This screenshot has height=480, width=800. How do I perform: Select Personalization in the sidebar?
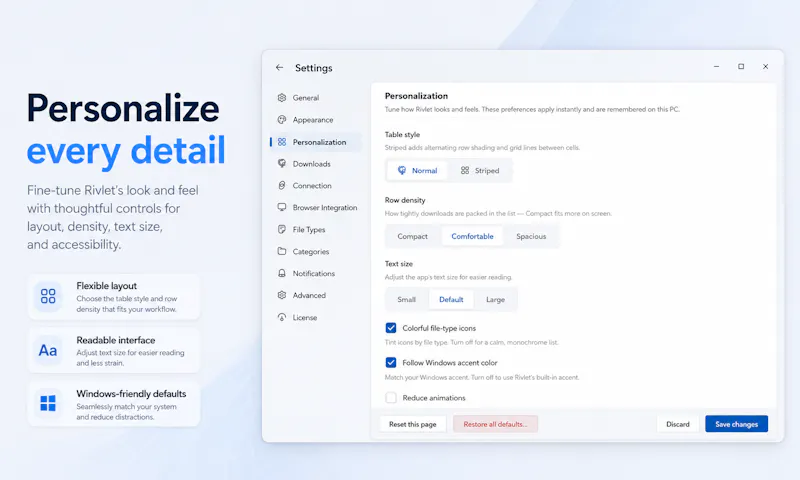coord(315,142)
